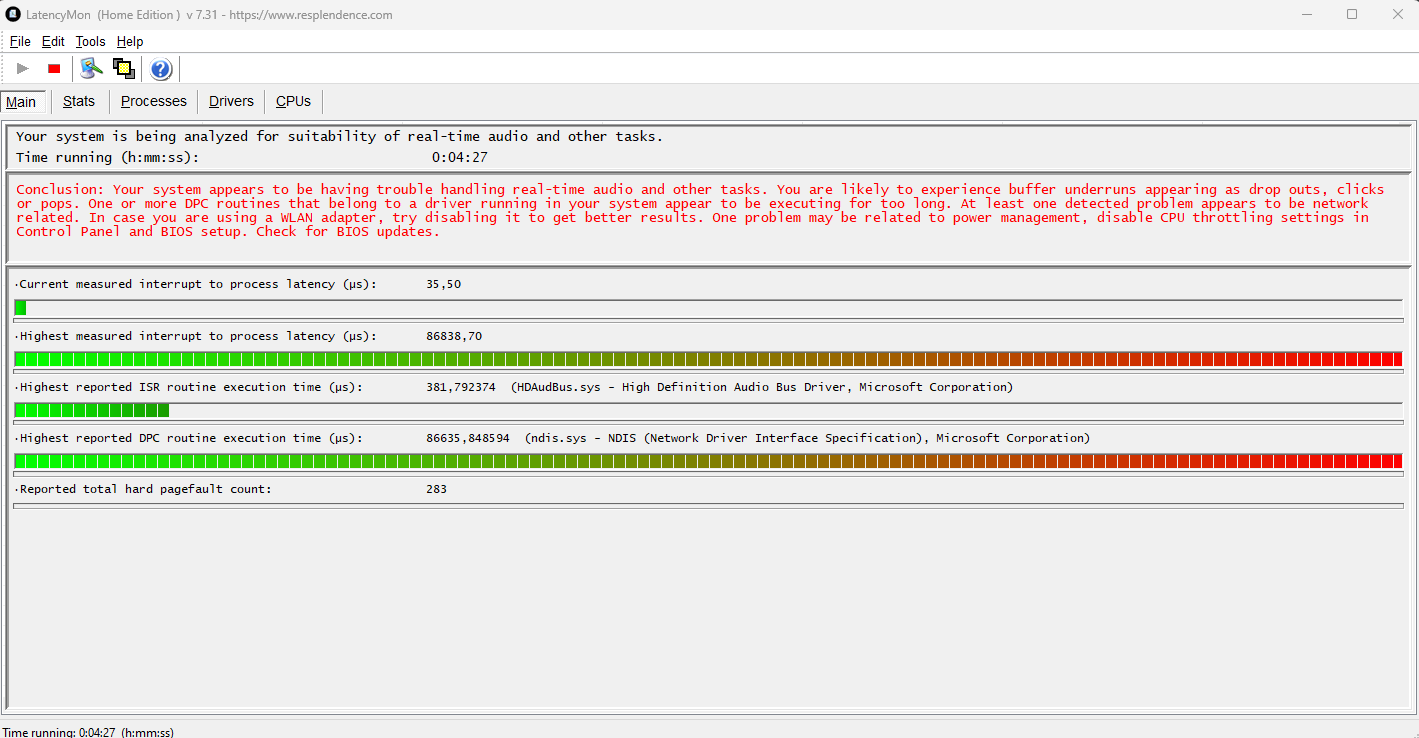Click the red Conclusion text paragraph
This screenshot has width=1419, height=738.
point(700,210)
